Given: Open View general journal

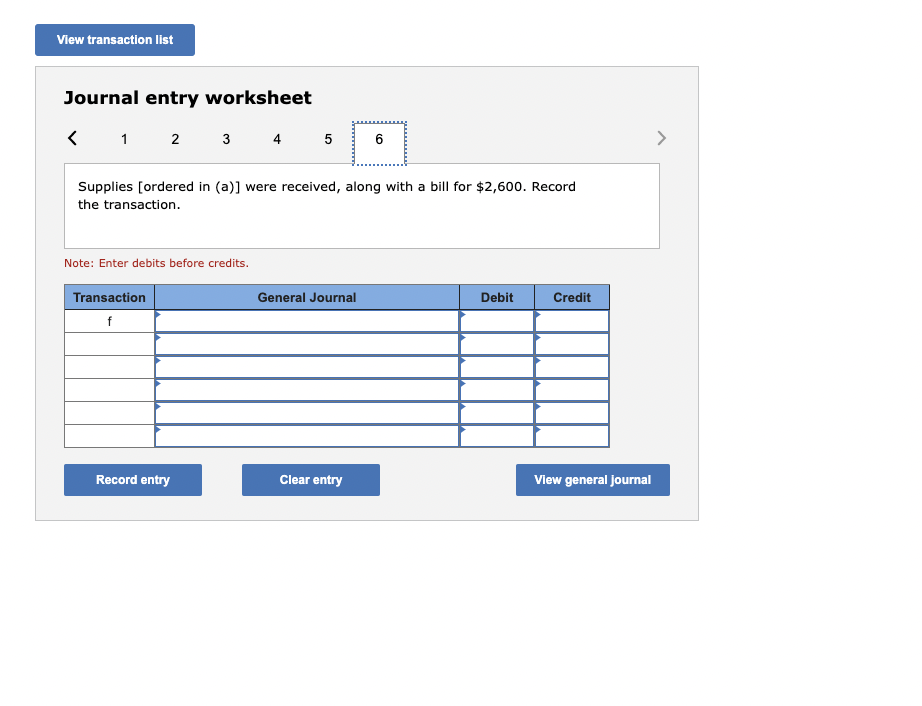Looking at the screenshot, I should 593,480.
